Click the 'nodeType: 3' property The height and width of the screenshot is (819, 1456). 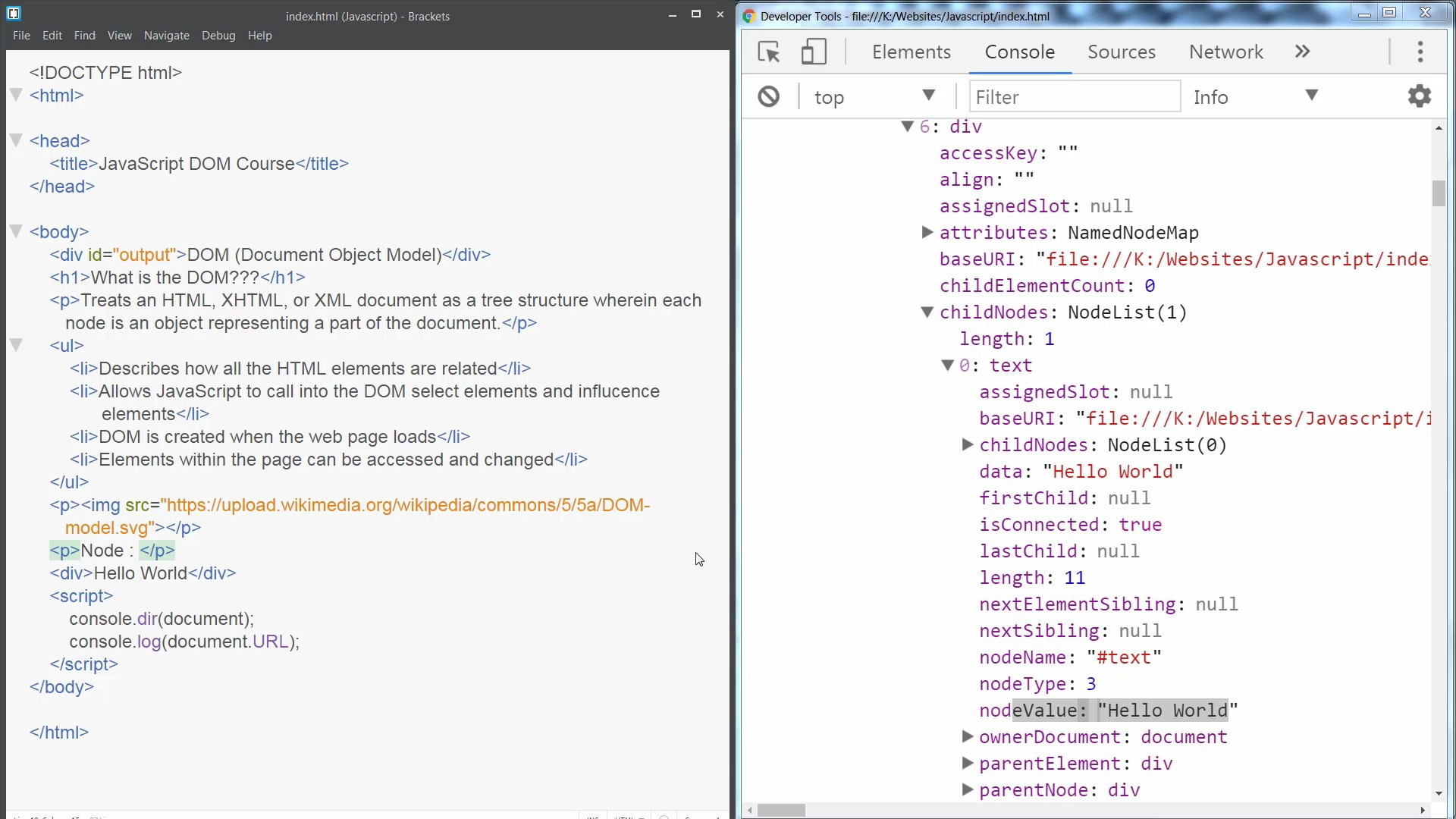tap(1037, 683)
